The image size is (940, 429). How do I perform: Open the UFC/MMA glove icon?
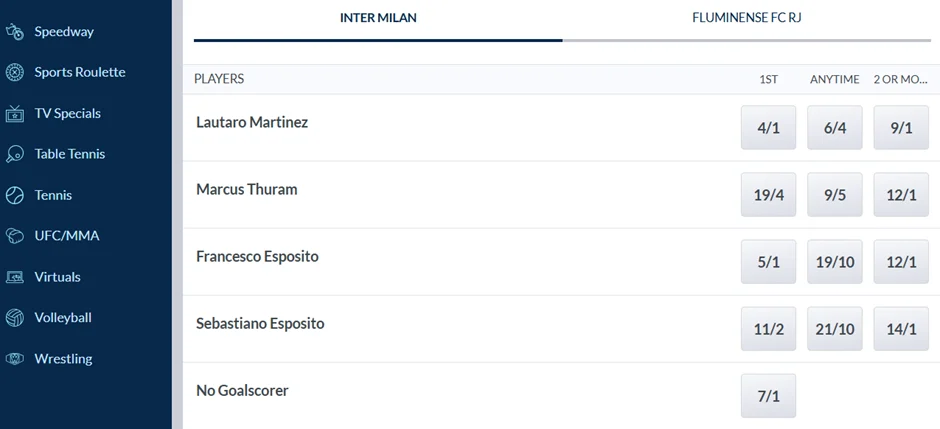[x=15, y=237]
